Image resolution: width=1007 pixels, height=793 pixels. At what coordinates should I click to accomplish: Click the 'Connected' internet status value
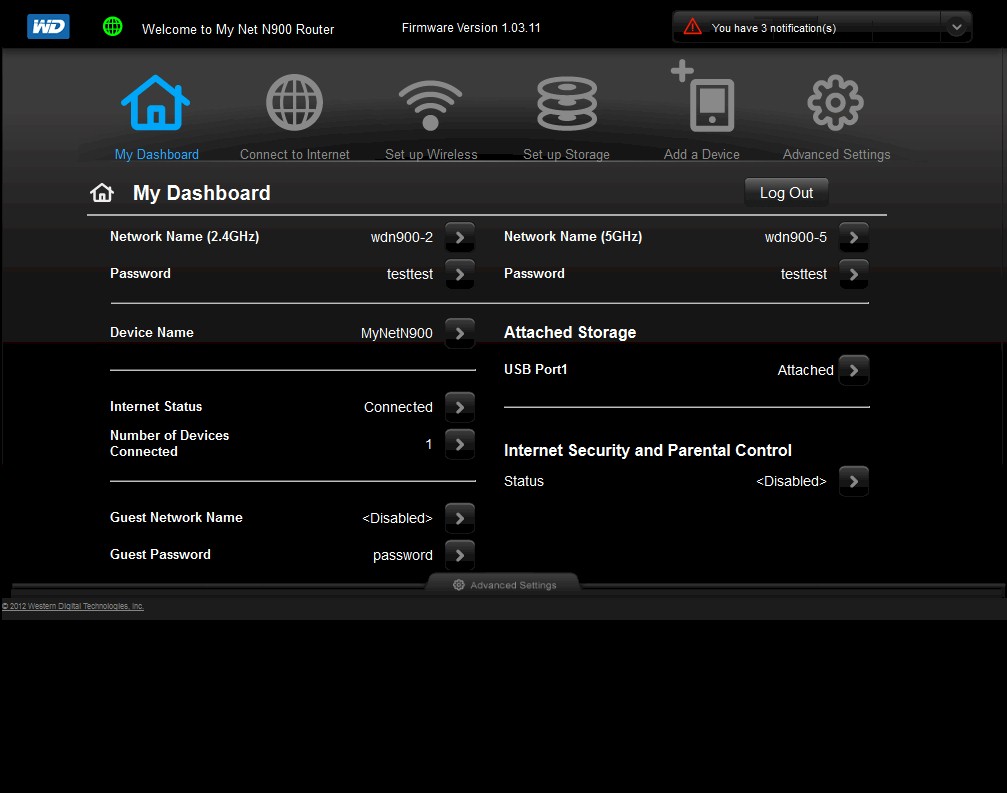coord(398,407)
